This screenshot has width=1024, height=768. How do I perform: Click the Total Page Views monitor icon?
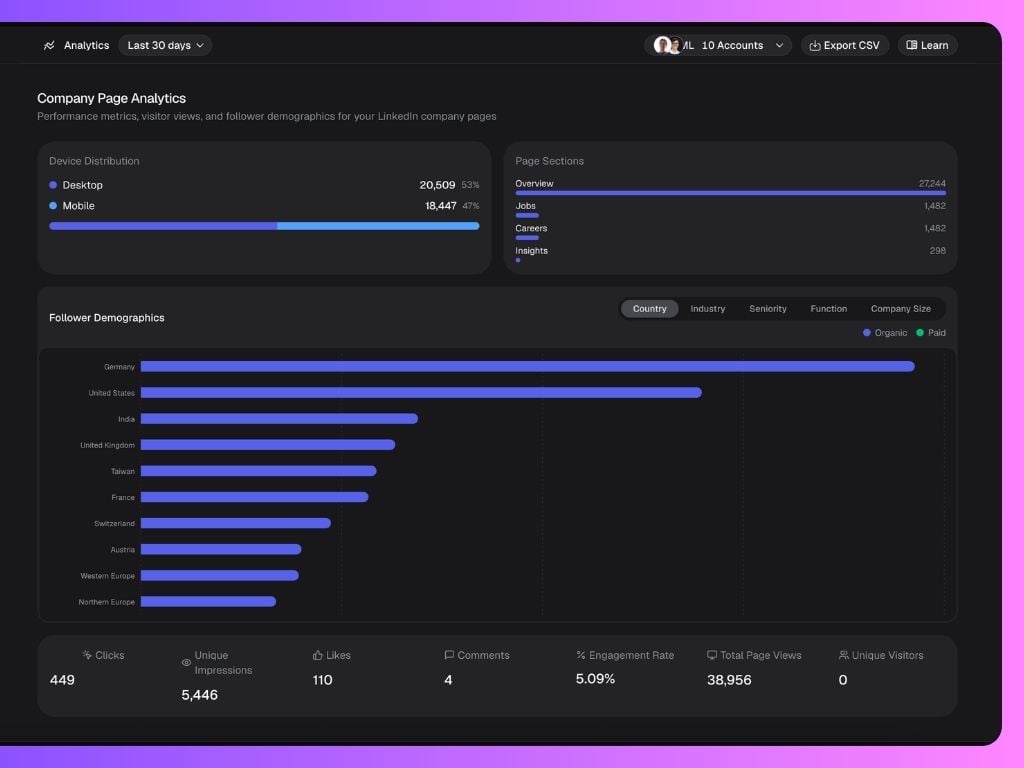point(712,655)
